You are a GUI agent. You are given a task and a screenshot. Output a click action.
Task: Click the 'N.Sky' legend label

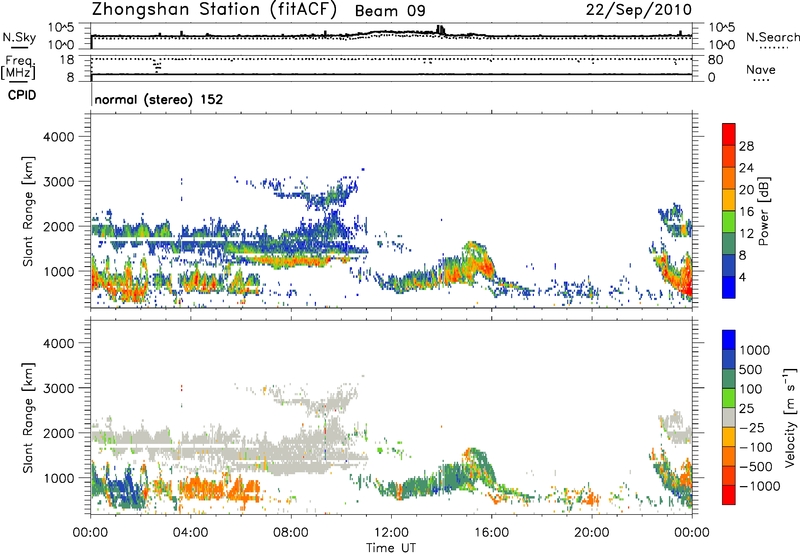19,37
